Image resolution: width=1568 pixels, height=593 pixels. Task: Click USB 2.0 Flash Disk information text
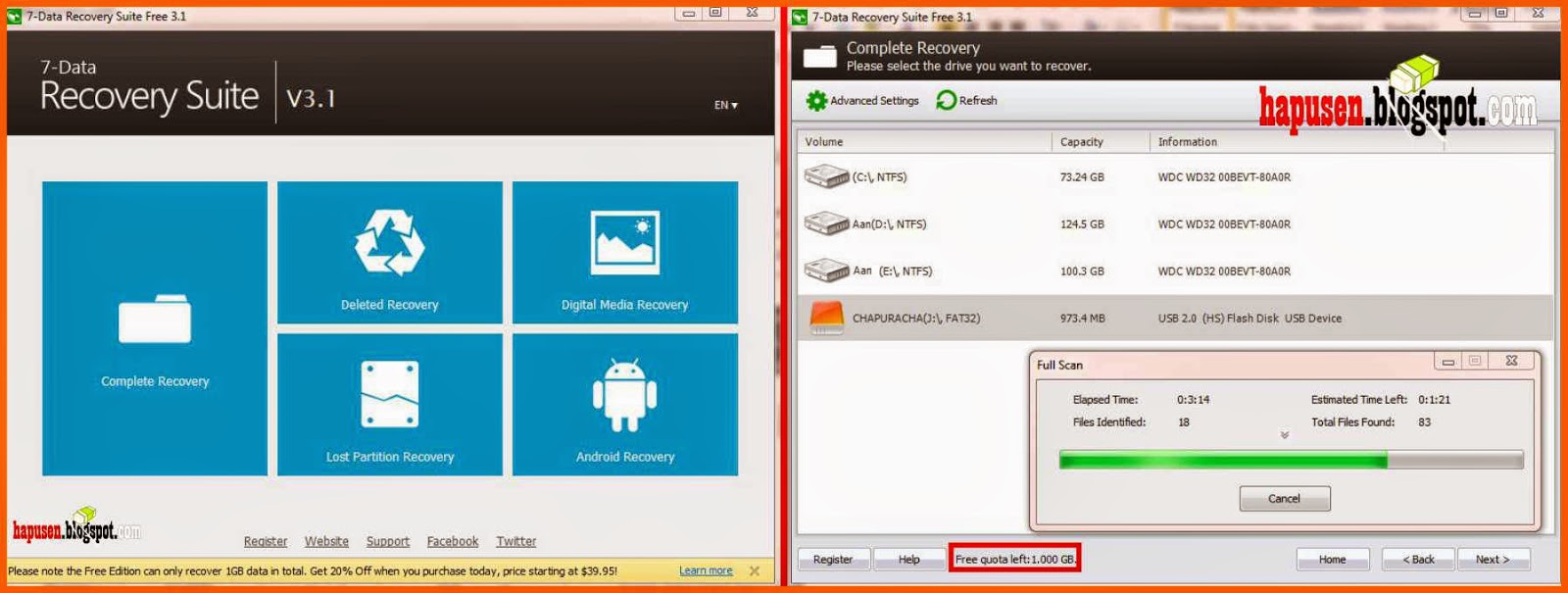1249,319
